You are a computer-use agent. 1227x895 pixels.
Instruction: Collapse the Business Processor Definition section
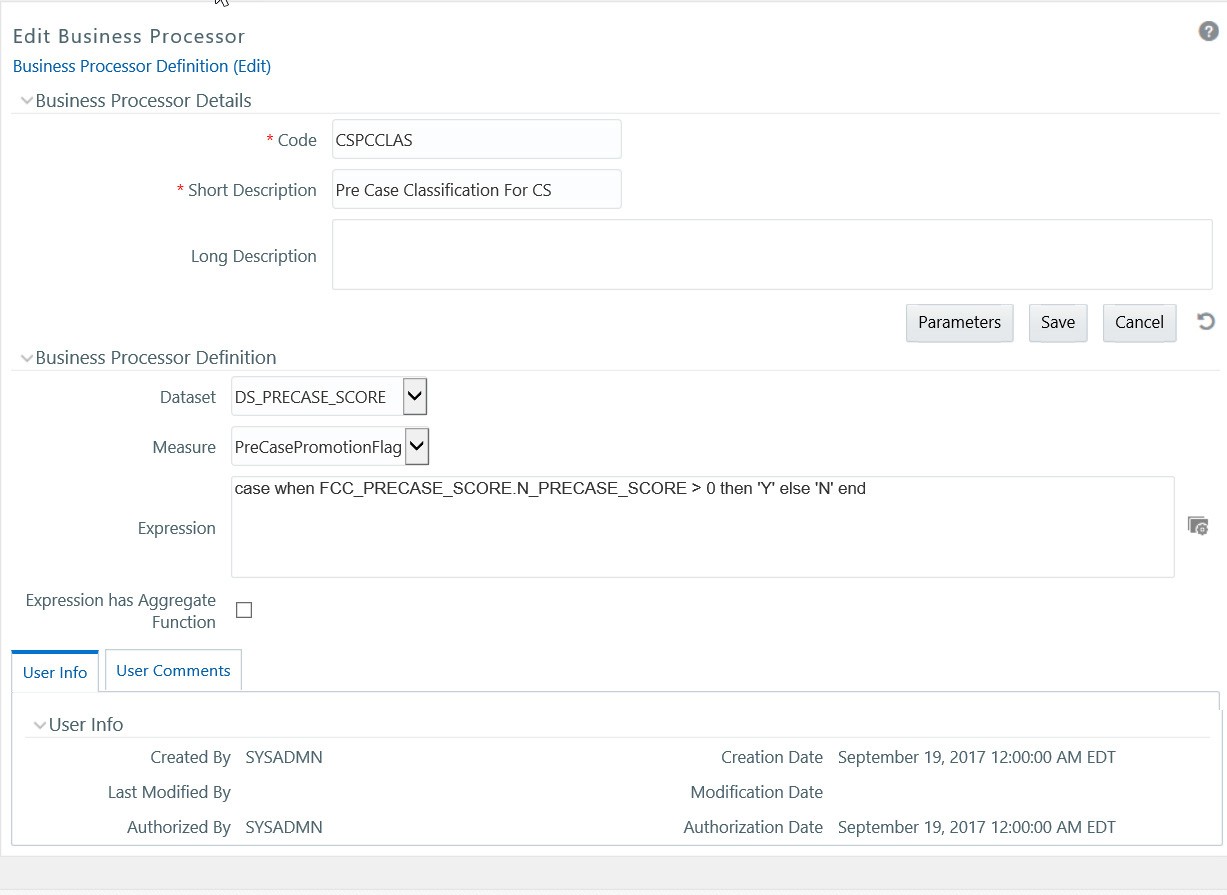click(27, 357)
